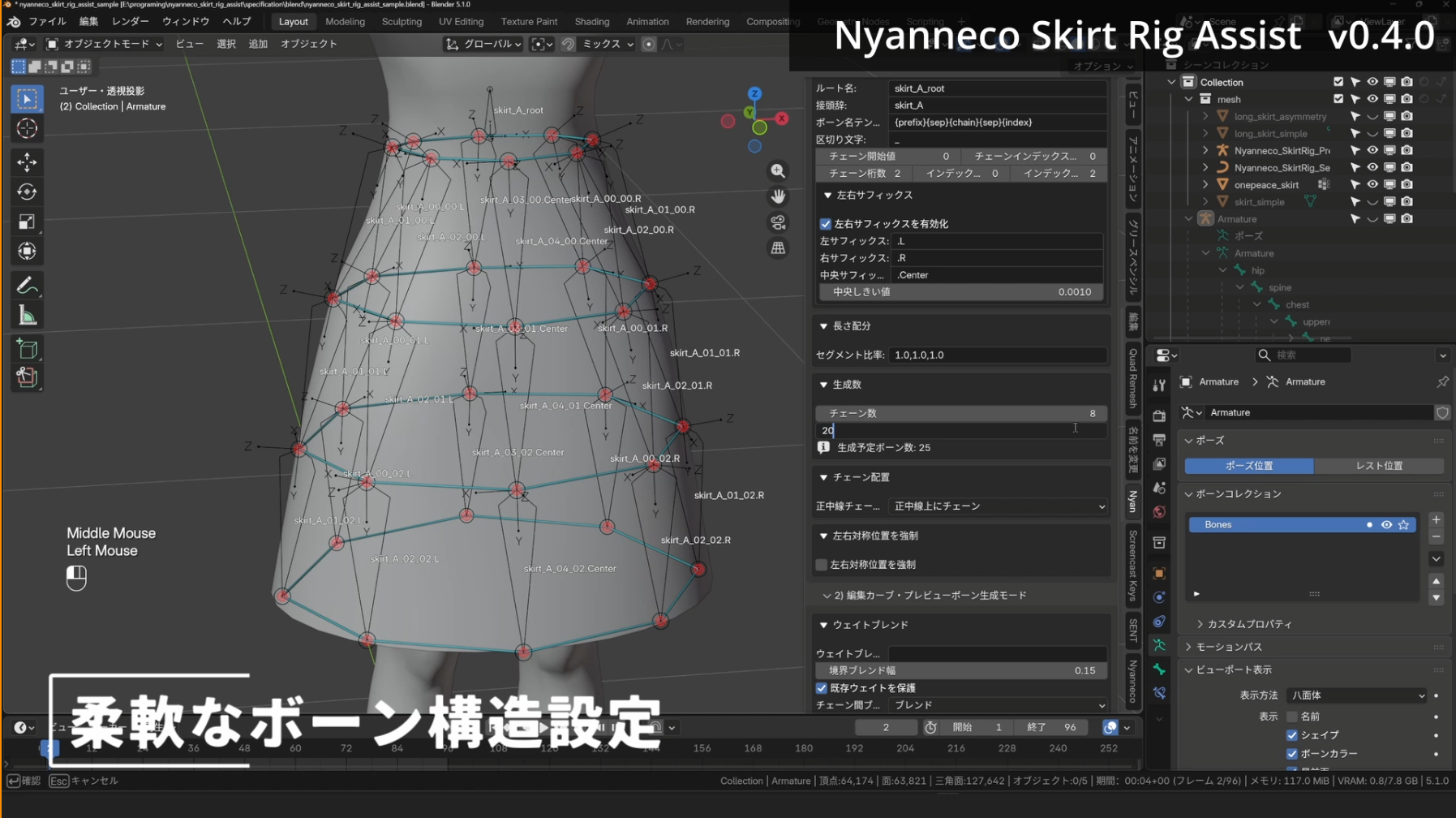Pick the Scale tool
Image resolution: width=1456 pixels, height=818 pixels.
point(27,222)
